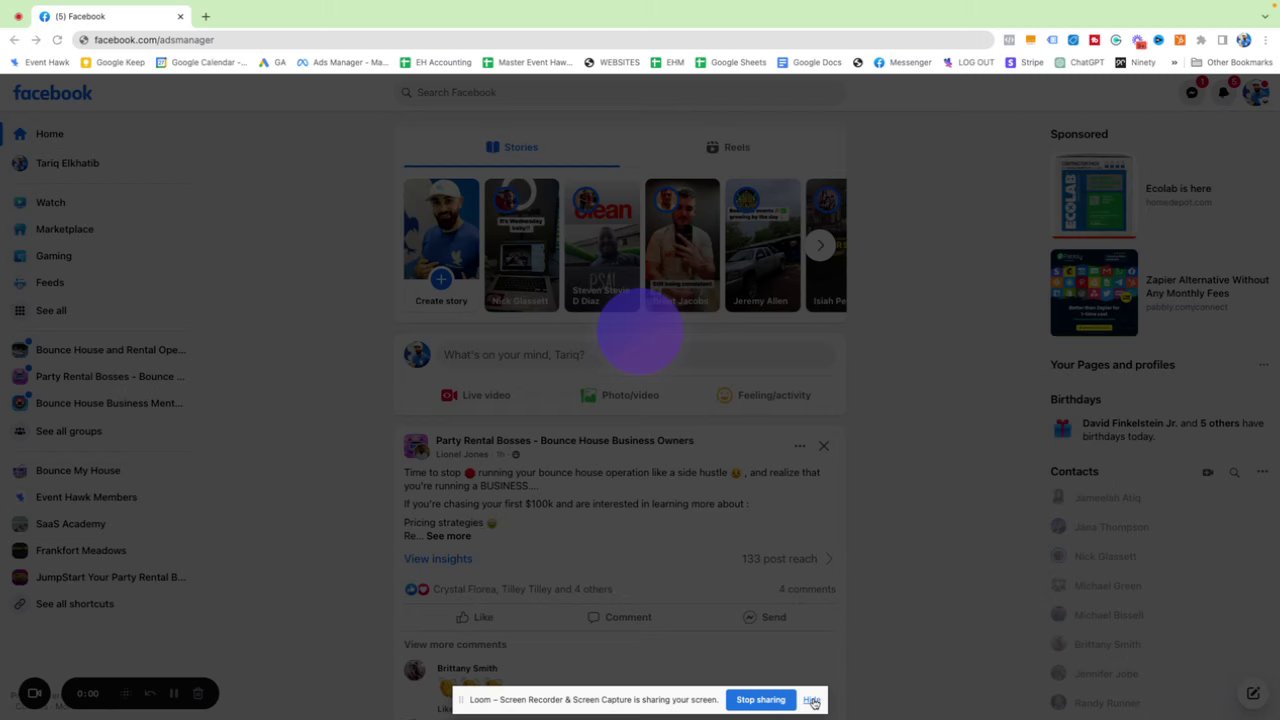Image resolution: width=1280 pixels, height=720 pixels.
Task: Open a new browser tab
Action: pyautogui.click(x=206, y=17)
